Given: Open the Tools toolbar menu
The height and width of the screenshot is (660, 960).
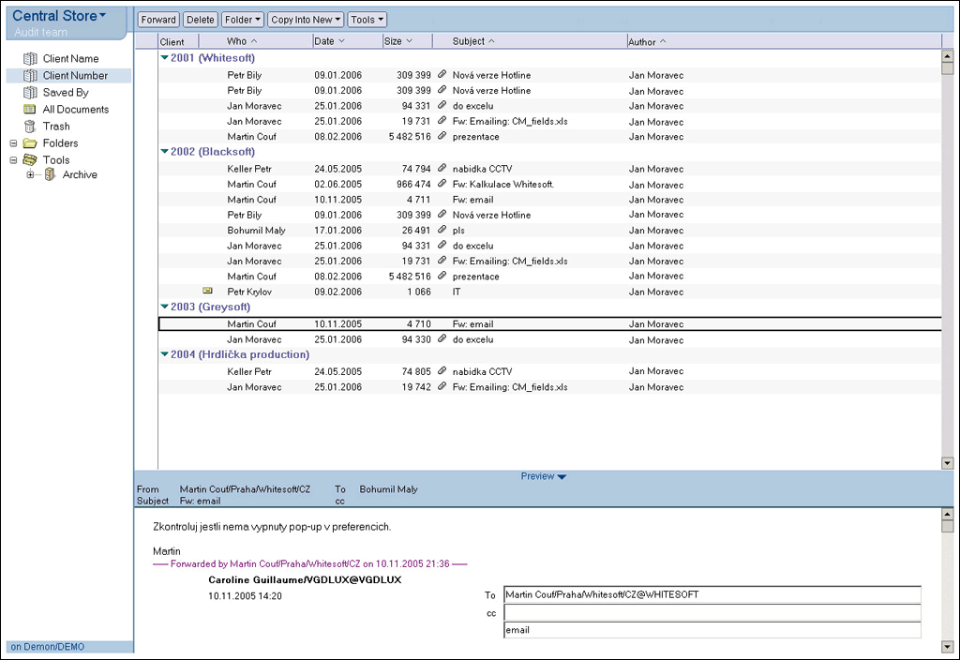Looking at the screenshot, I should (367, 20).
